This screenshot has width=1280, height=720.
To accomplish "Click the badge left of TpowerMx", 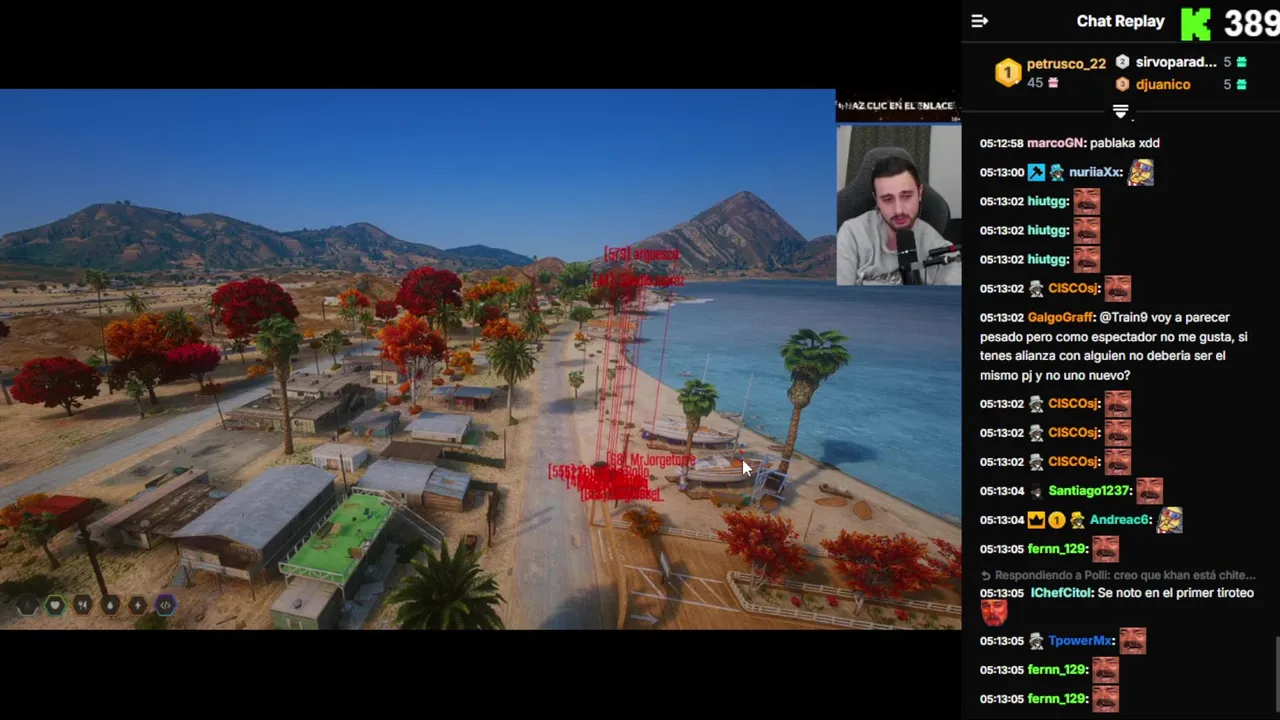I will pyautogui.click(x=1036, y=641).
